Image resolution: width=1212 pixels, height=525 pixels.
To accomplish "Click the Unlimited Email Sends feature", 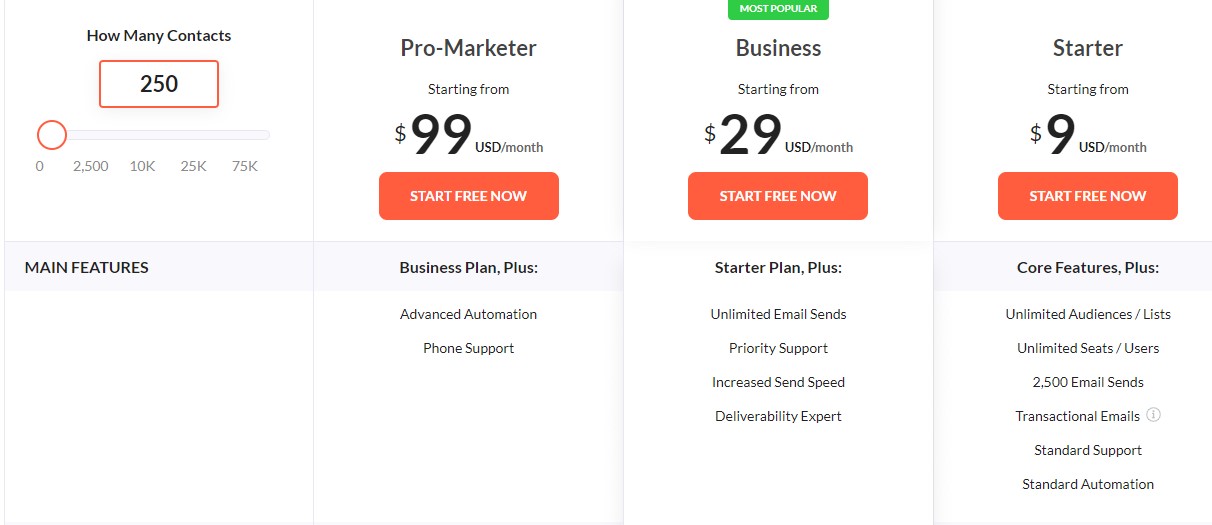I will tap(778, 314).
